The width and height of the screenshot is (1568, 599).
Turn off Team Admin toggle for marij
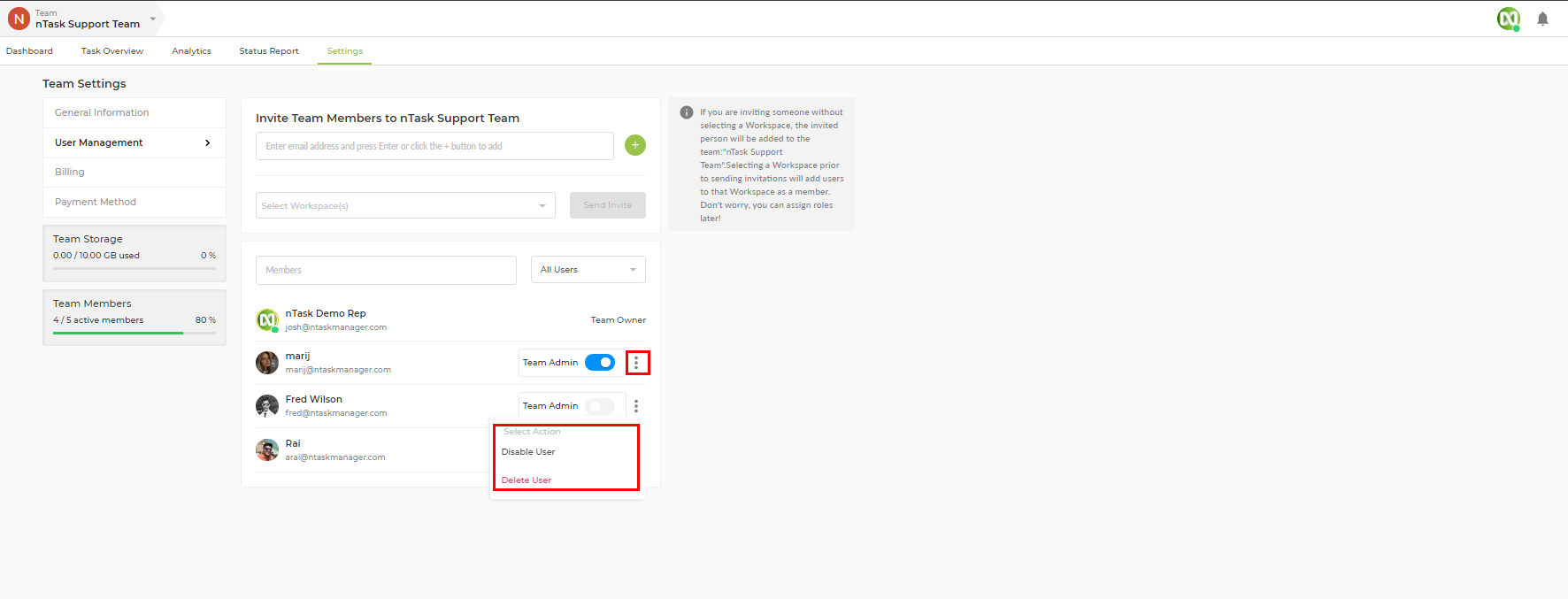point(600,363)
